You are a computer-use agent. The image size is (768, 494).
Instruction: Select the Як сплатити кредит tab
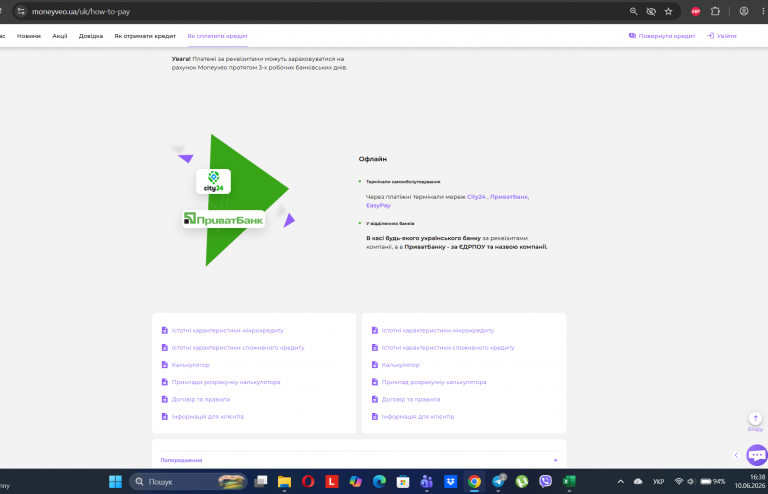click(x=217, y=36)
